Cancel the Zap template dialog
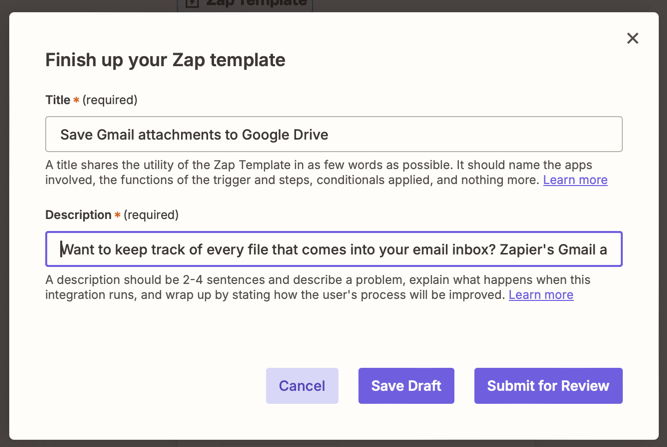667x447 pixels. [x=302, y=386]
